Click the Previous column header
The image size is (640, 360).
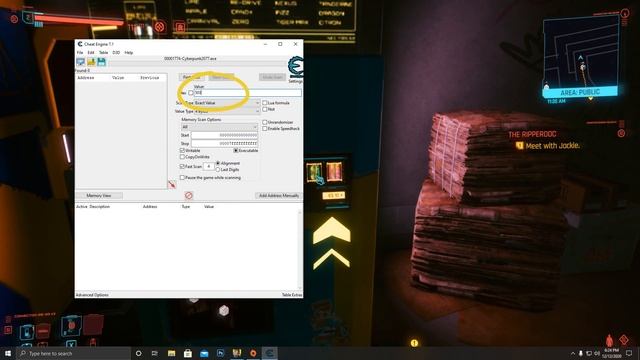click(x=150, y=78)
